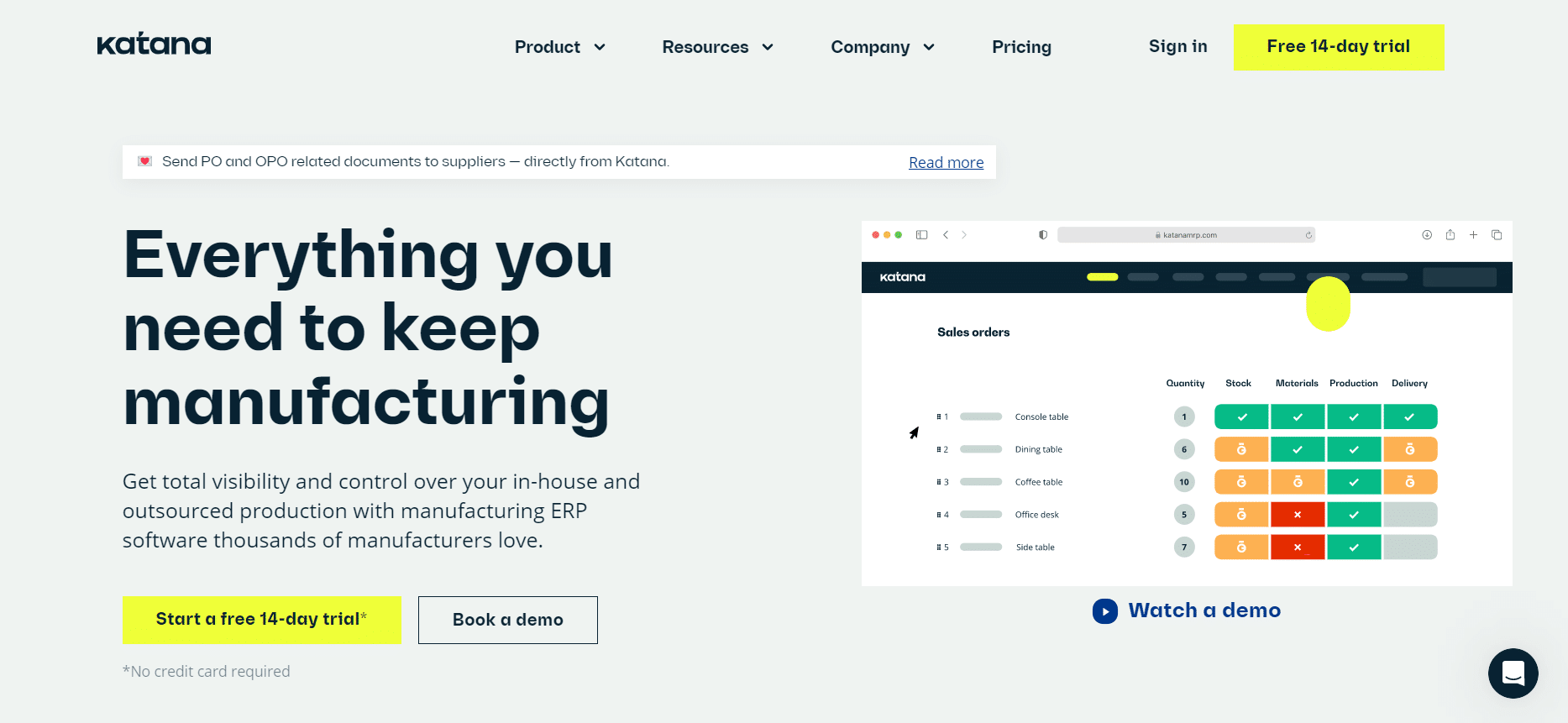Click the Side table materials red X cell

pos(1298,547)
